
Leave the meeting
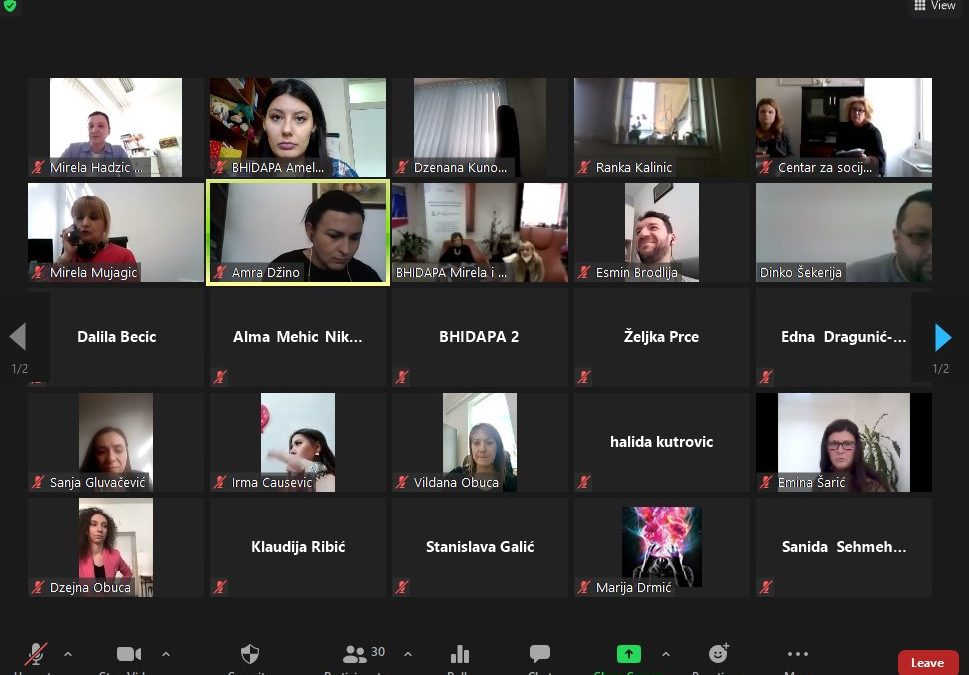[x=927, y=662]
